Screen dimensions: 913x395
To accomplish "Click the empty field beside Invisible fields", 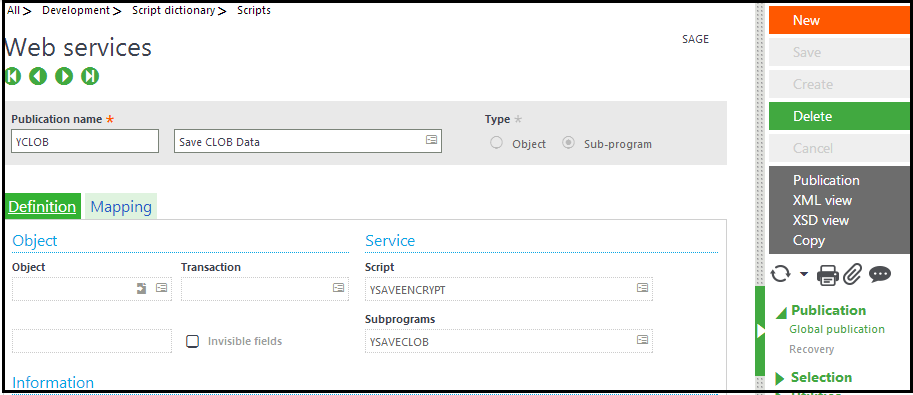I will coord(92,341).
